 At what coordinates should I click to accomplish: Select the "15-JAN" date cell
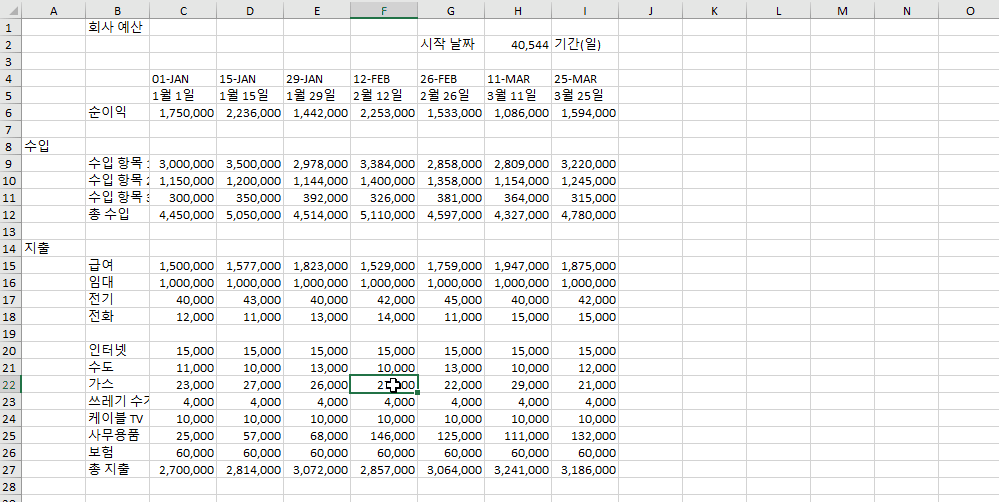tap(250, 79)
